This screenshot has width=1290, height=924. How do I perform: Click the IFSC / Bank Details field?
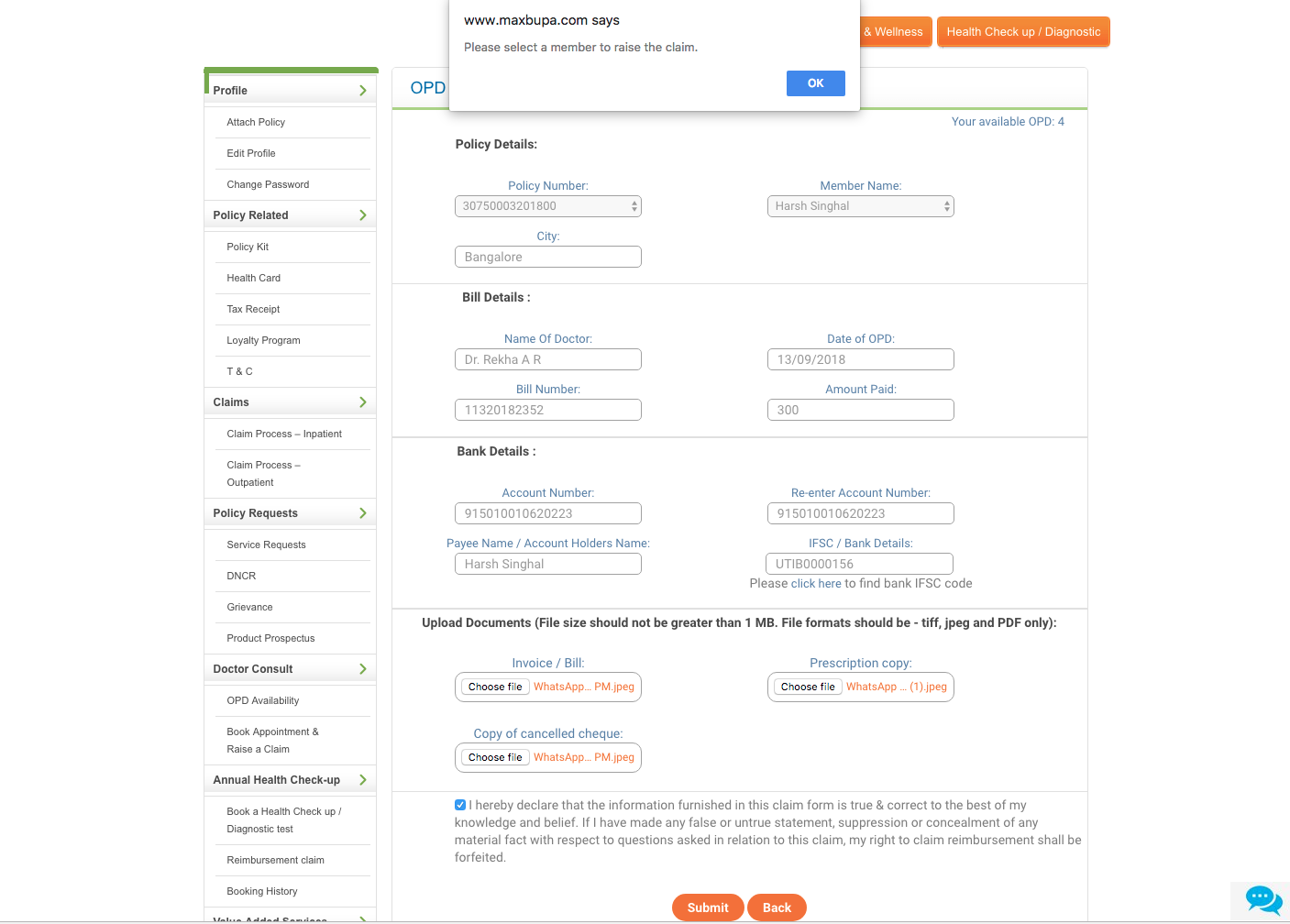click(859, 564)
